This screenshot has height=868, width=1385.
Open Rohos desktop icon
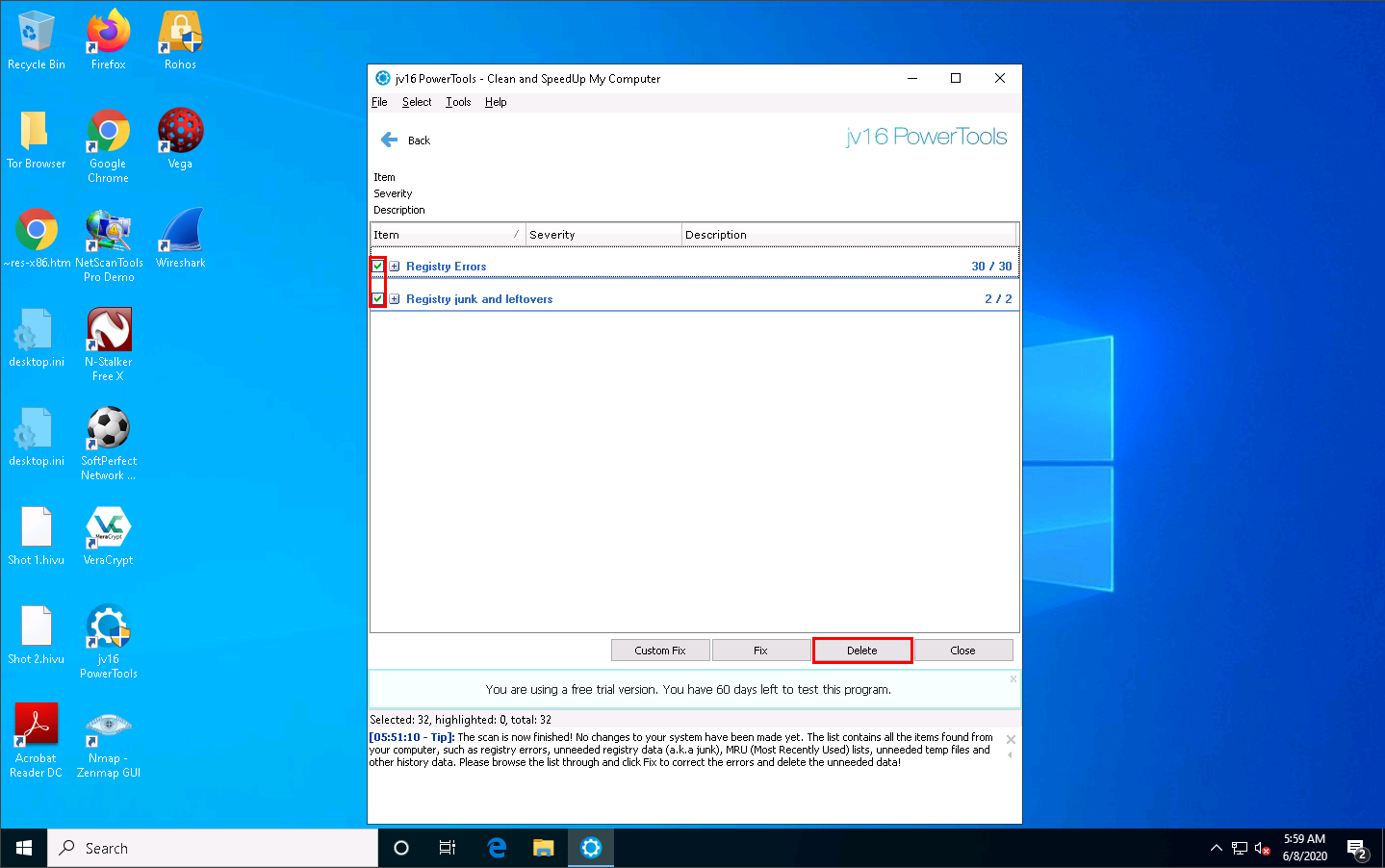[x=181, y=40]
